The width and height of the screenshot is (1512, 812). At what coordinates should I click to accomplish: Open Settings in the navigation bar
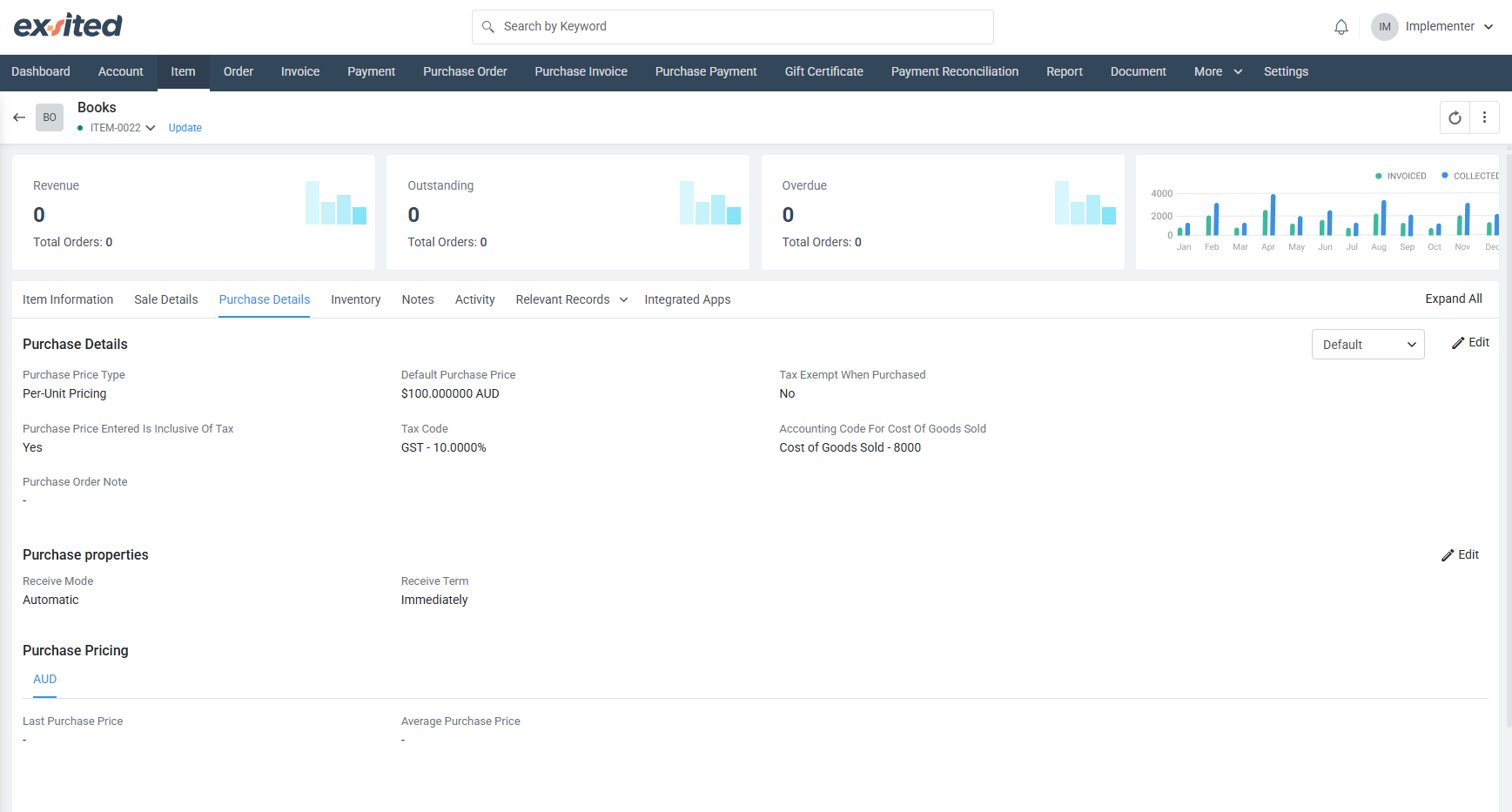[x=1287, y=71]
